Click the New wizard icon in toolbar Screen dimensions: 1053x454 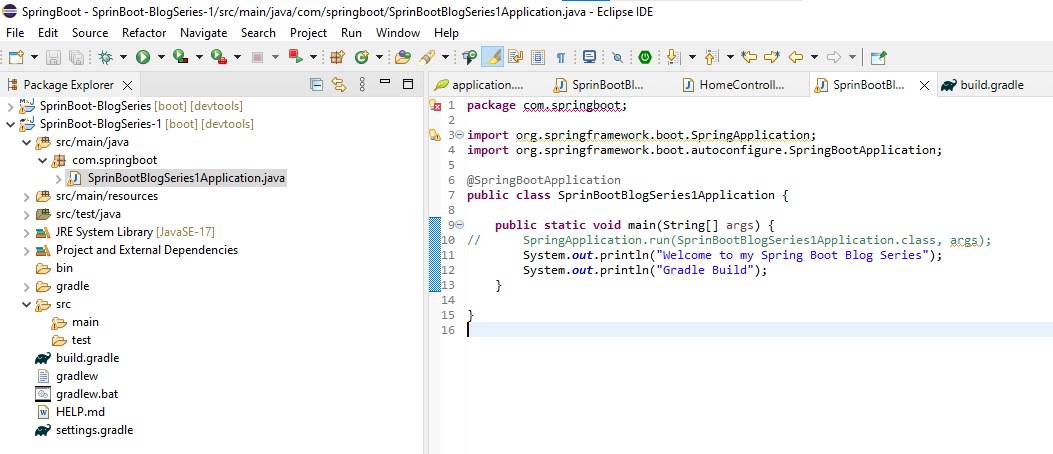17,58
